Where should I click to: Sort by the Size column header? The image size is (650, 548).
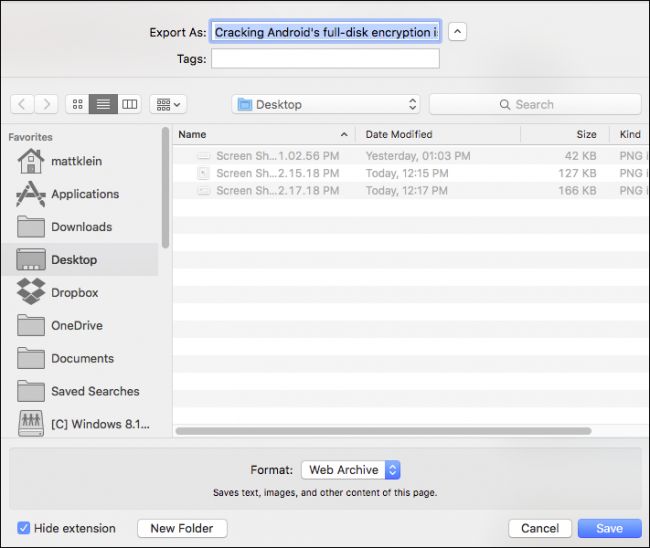[x=565, y=134]
